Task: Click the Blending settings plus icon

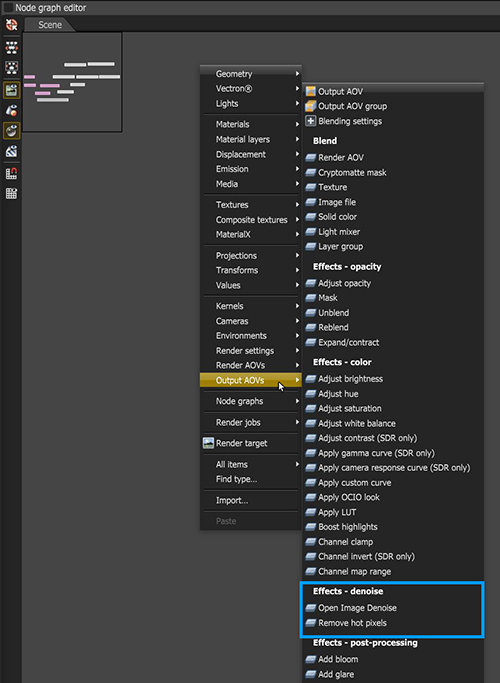Action: [x=310, y=121]
